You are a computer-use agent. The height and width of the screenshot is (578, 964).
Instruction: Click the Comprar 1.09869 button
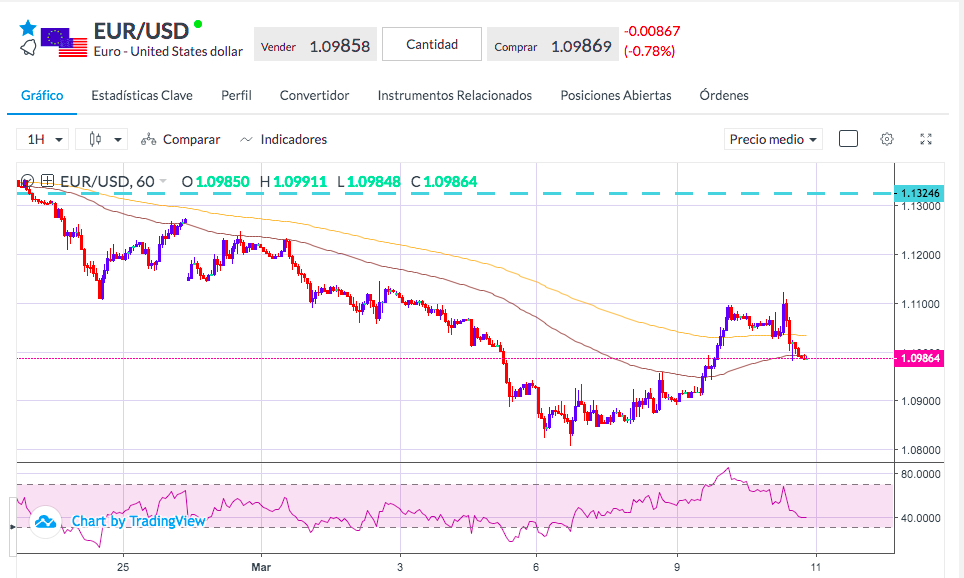coord(553,44)
